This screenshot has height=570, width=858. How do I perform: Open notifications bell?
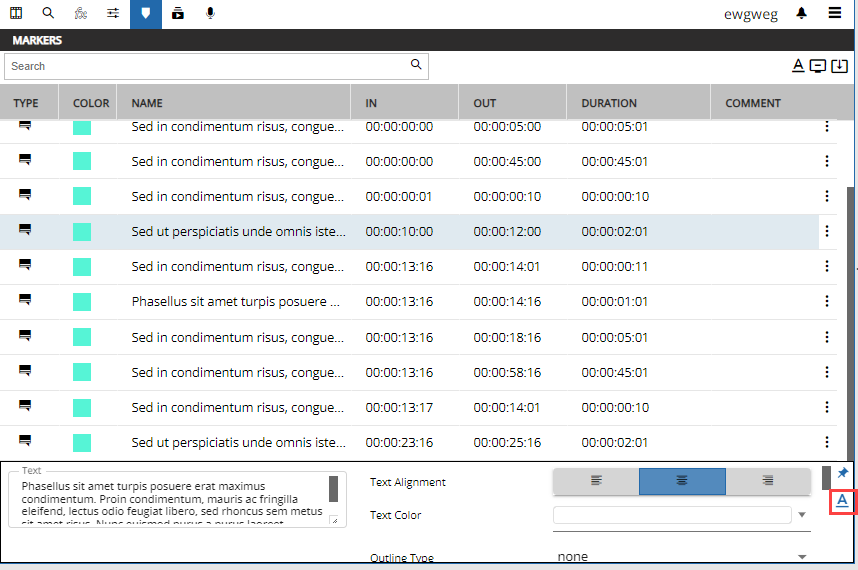pyautogui.click(x=802, y=14)
